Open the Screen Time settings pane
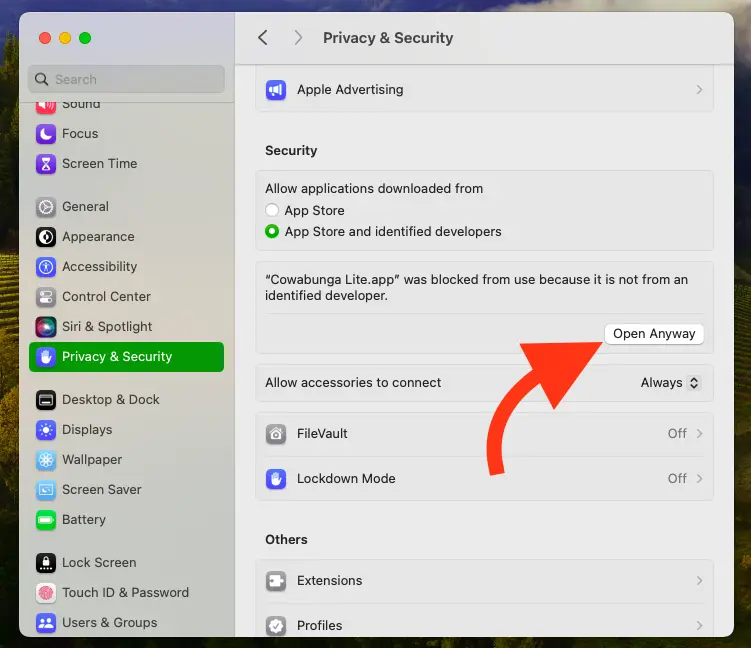Viewport: 751px width, 648px height. point(126,164)
